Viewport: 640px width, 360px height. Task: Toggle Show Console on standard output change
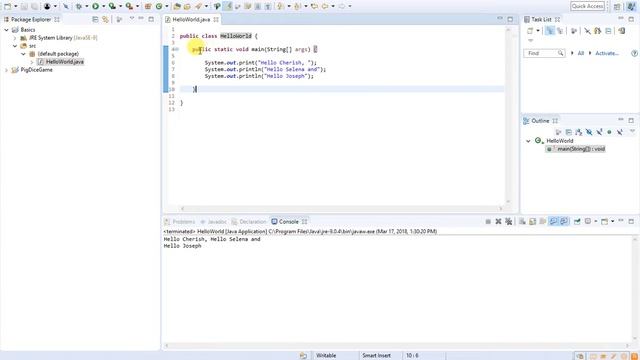click(x=553, y=221)
